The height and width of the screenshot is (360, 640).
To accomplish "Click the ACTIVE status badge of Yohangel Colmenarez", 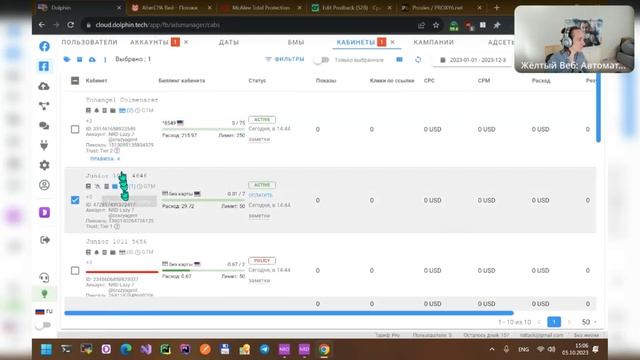I will tap(262, 120).
